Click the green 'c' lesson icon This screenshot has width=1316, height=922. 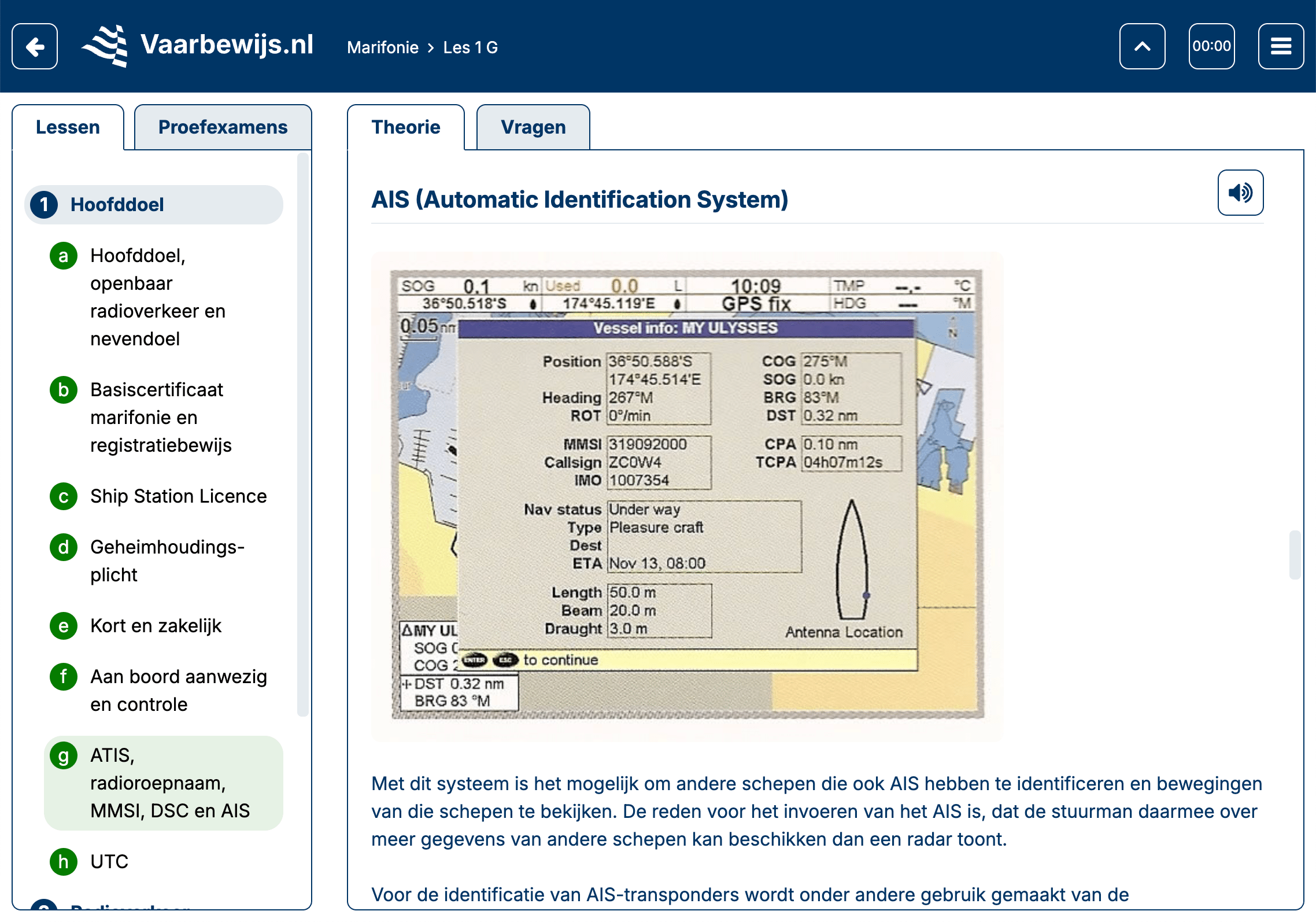coord(64,496)
